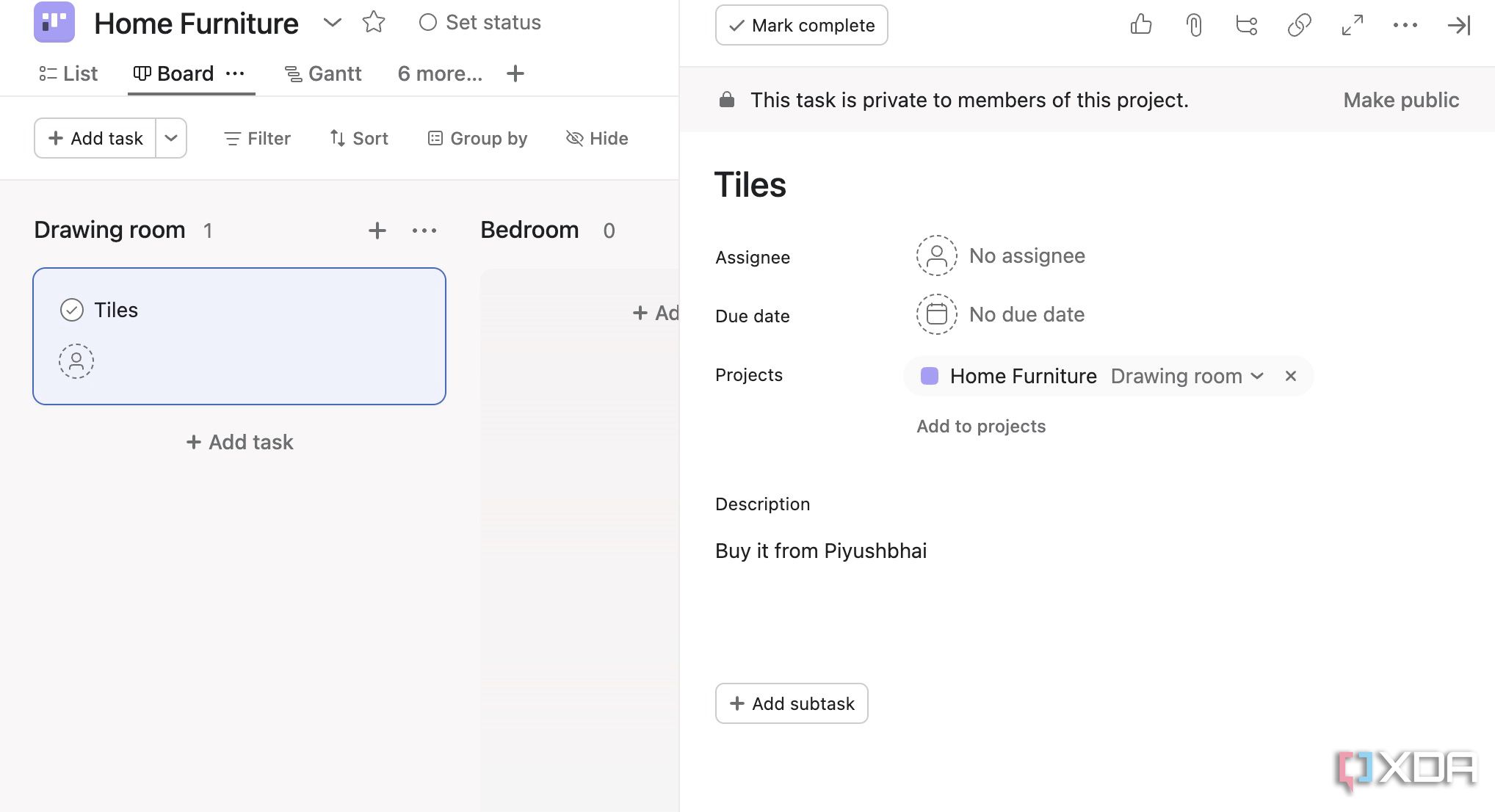The width and height of the screenshot is (1495, 812).
Task: Click the share/merge icon
Action: 1245,24
